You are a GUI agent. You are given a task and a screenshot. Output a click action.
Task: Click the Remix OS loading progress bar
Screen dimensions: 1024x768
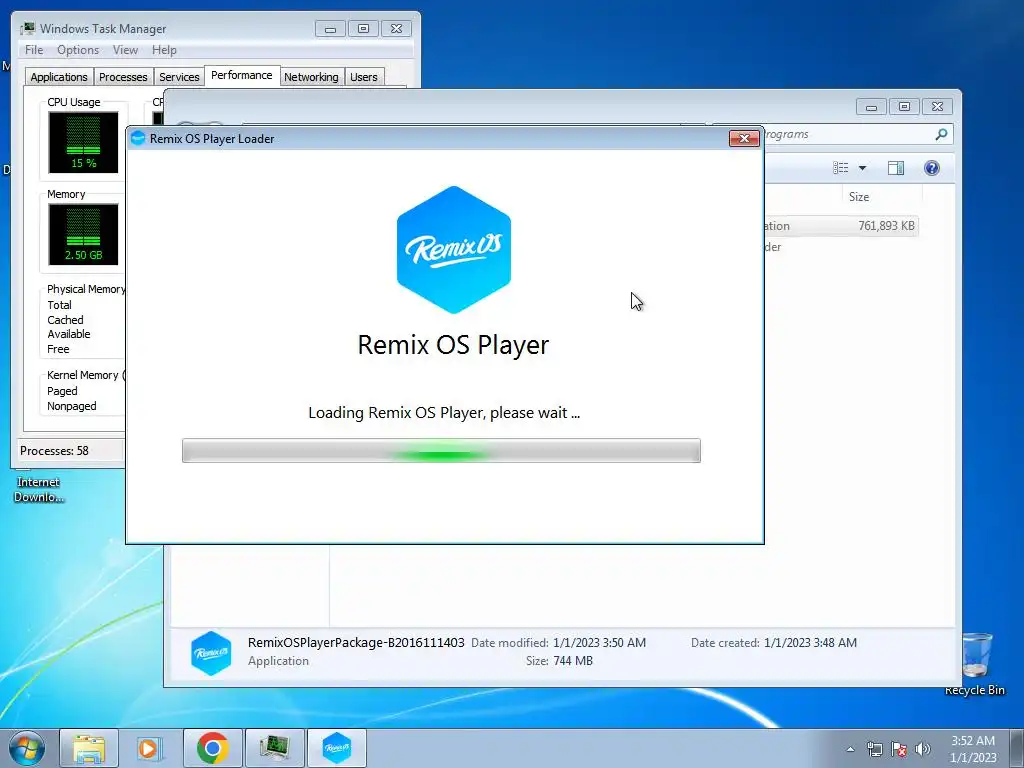441,451
